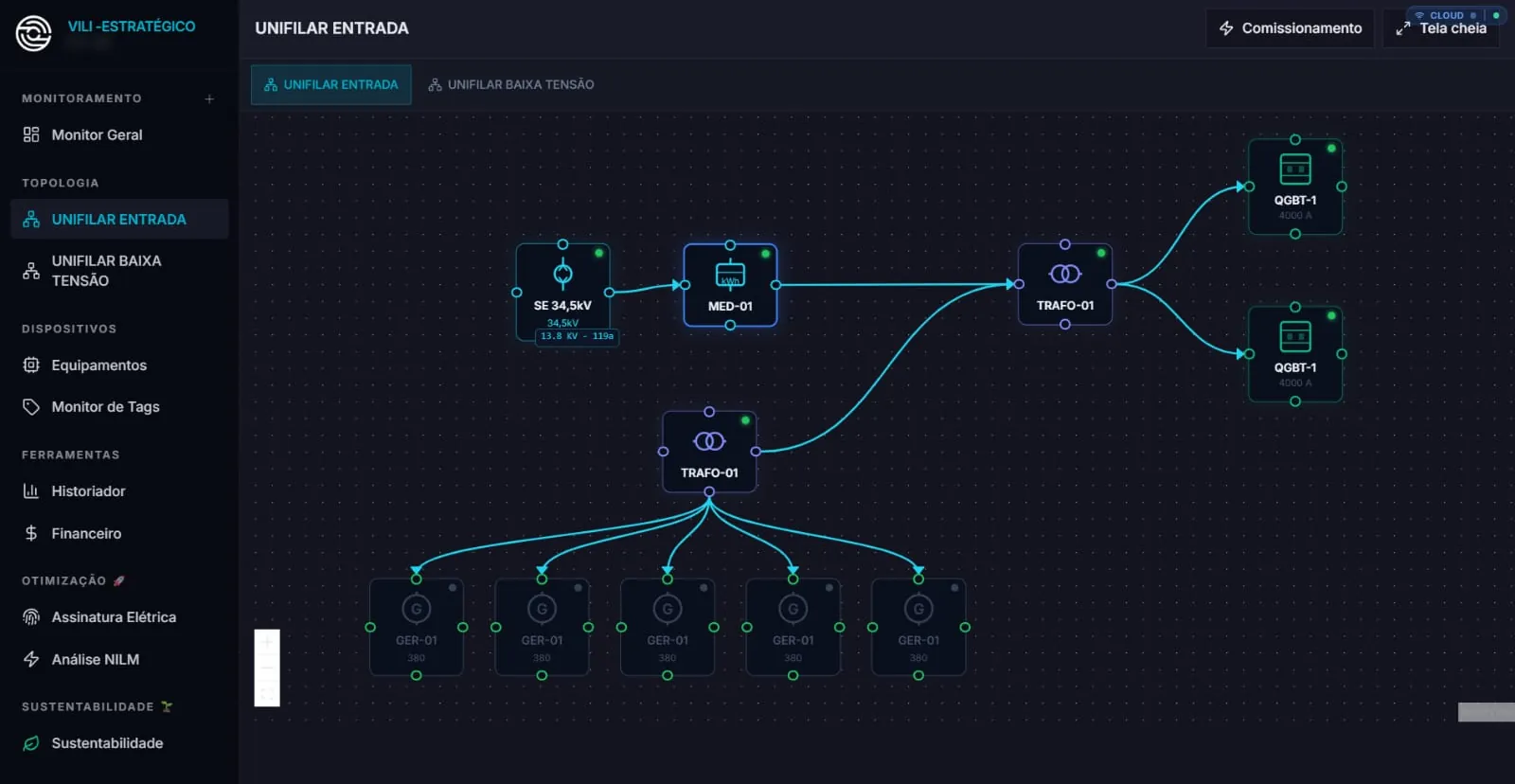1515x784 pixels.
Task: Click the TOPOLOGIA section header
Action: 61,183
